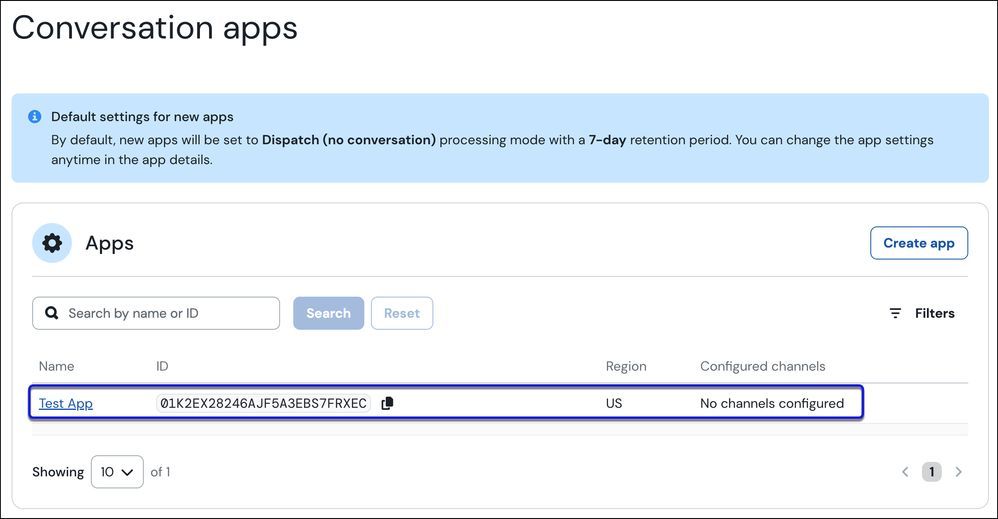Go to the next page of apps

click(958, 472)
